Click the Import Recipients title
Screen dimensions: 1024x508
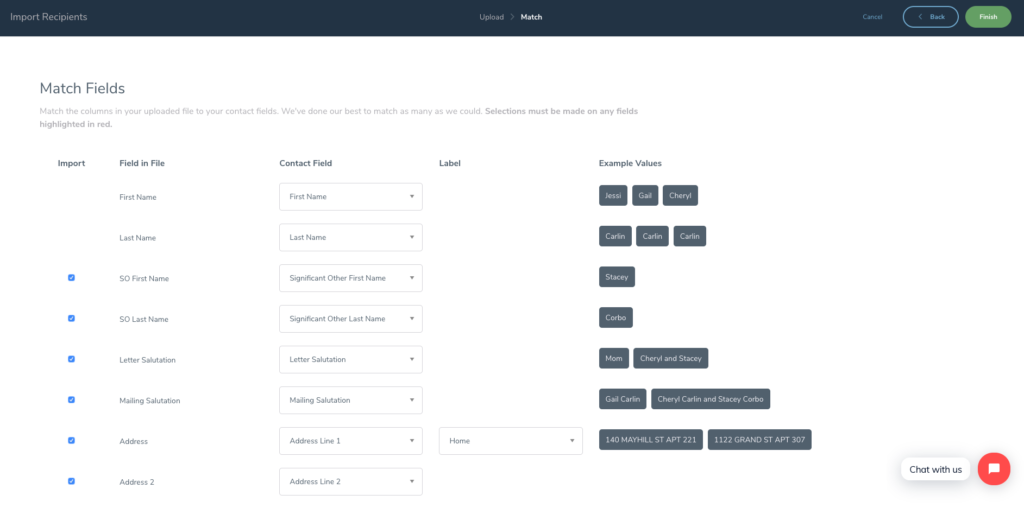click(48, 17)
